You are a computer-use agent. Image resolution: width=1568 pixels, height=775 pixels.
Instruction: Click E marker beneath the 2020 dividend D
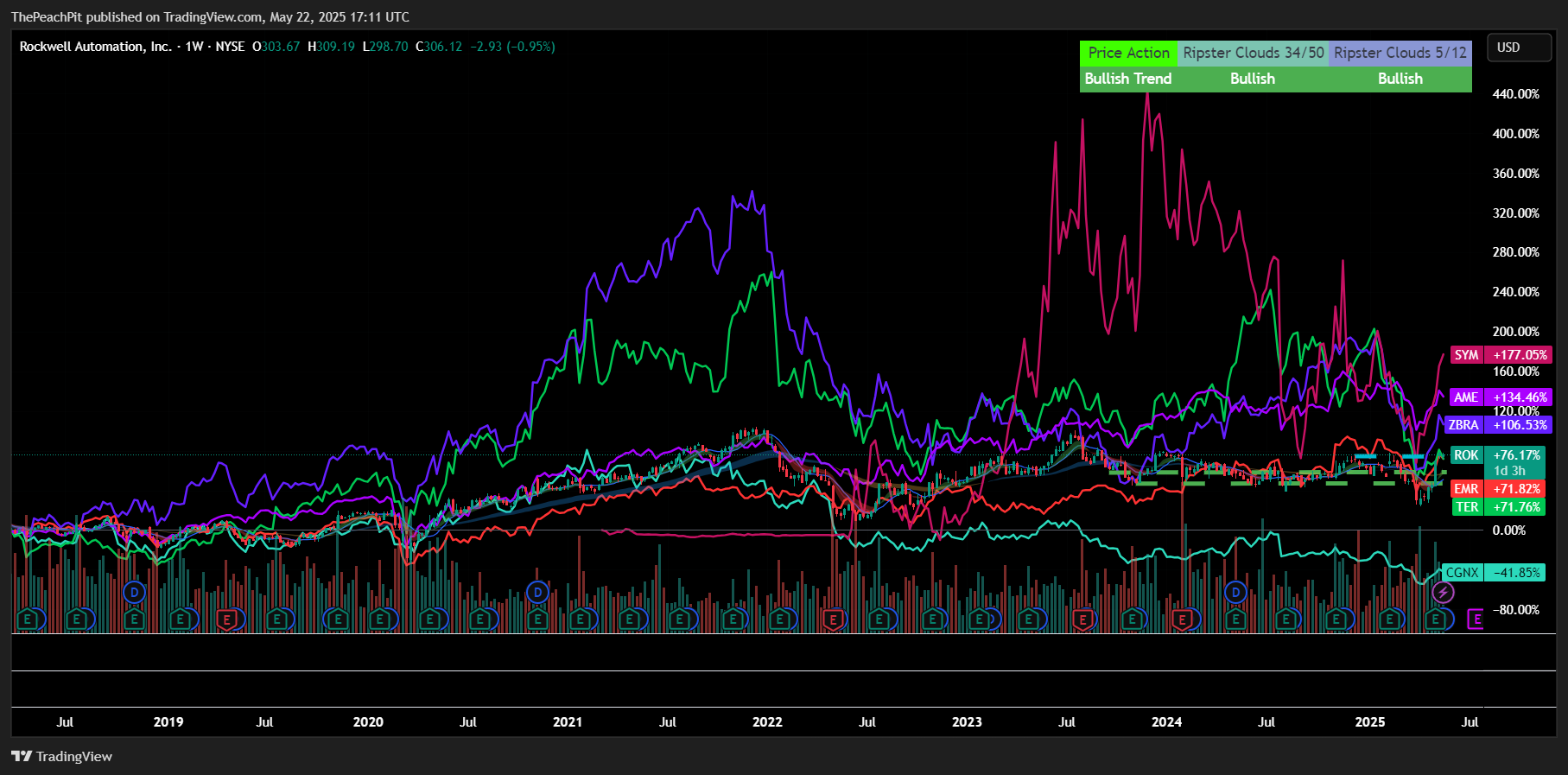pyautogui.click(x=537, y=619)
